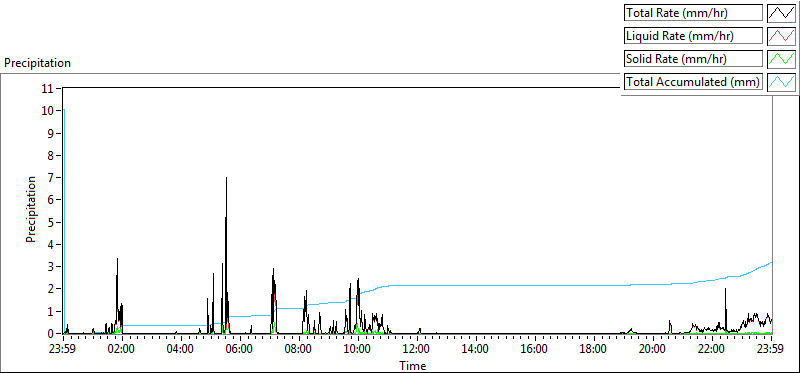Image resolution: width=800 pixels, height=373 pixels.
Task: Click the Total Accumulated blue line icon
Action: pyautogui.click(x=781, y=82)
